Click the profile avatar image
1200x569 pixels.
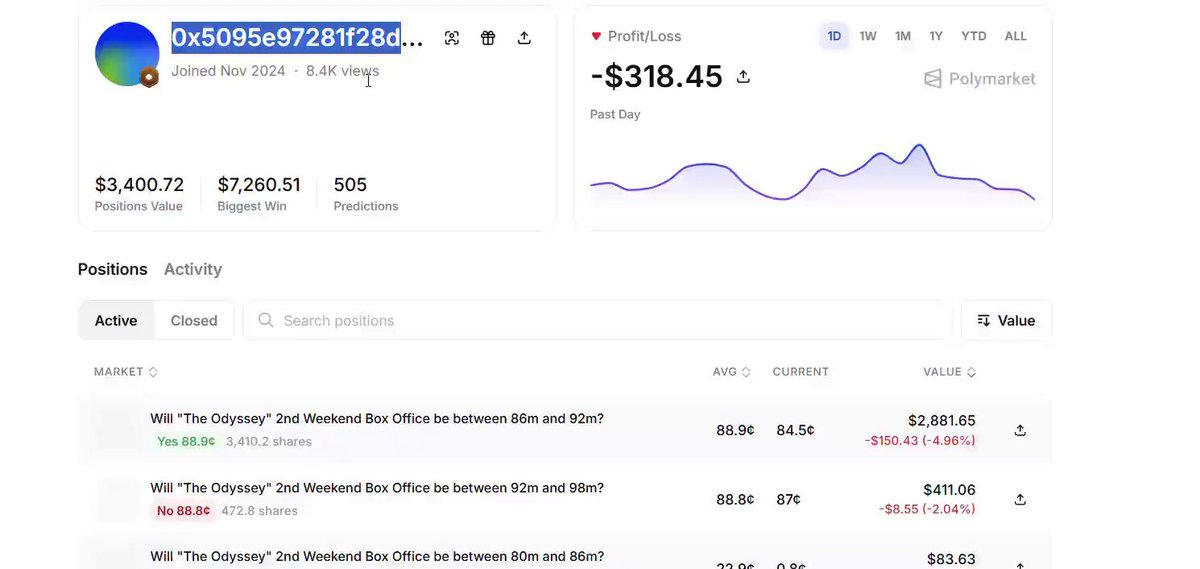click(x=127, y=54)
